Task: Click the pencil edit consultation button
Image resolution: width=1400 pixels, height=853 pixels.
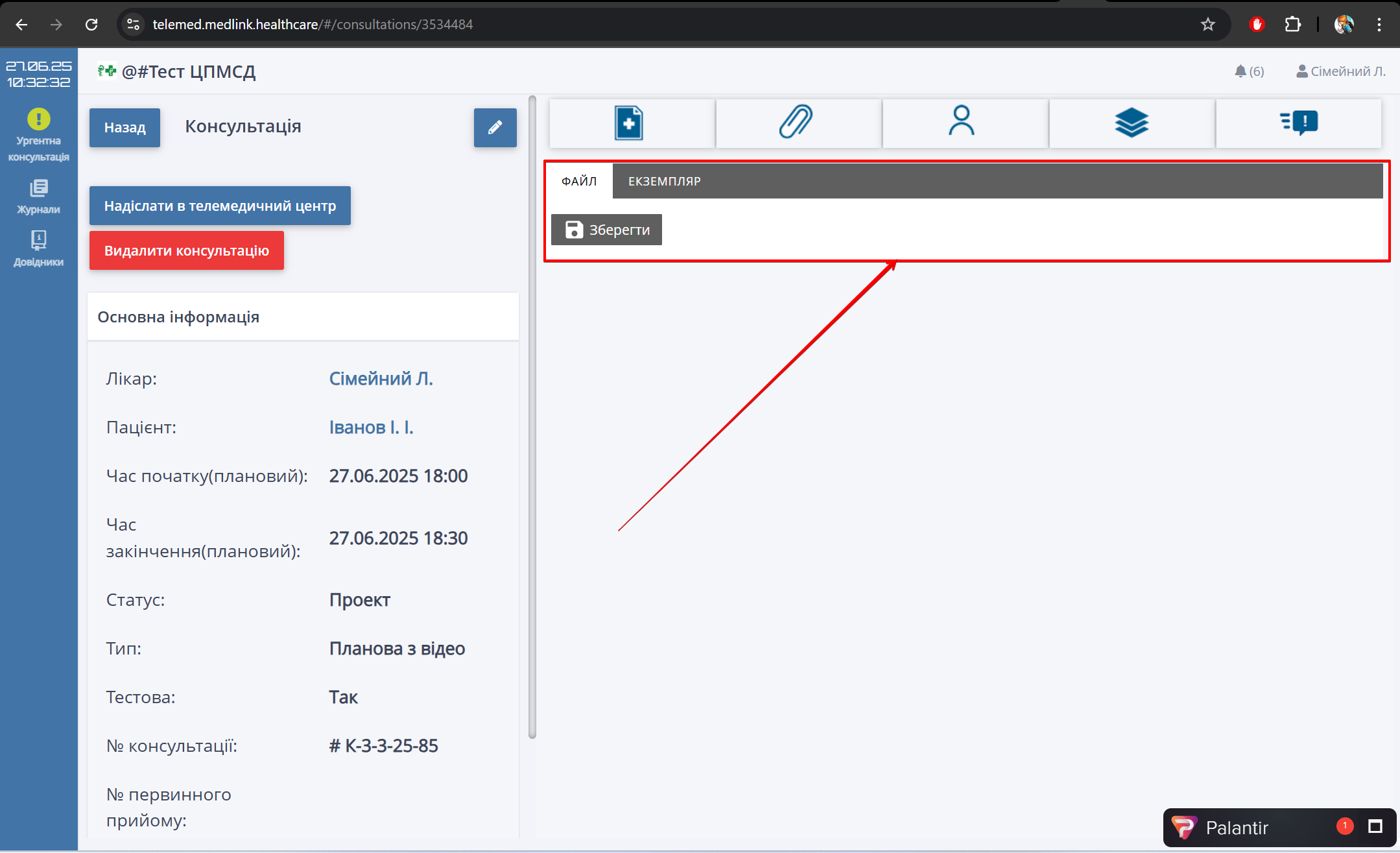Action: pos(495,128)
